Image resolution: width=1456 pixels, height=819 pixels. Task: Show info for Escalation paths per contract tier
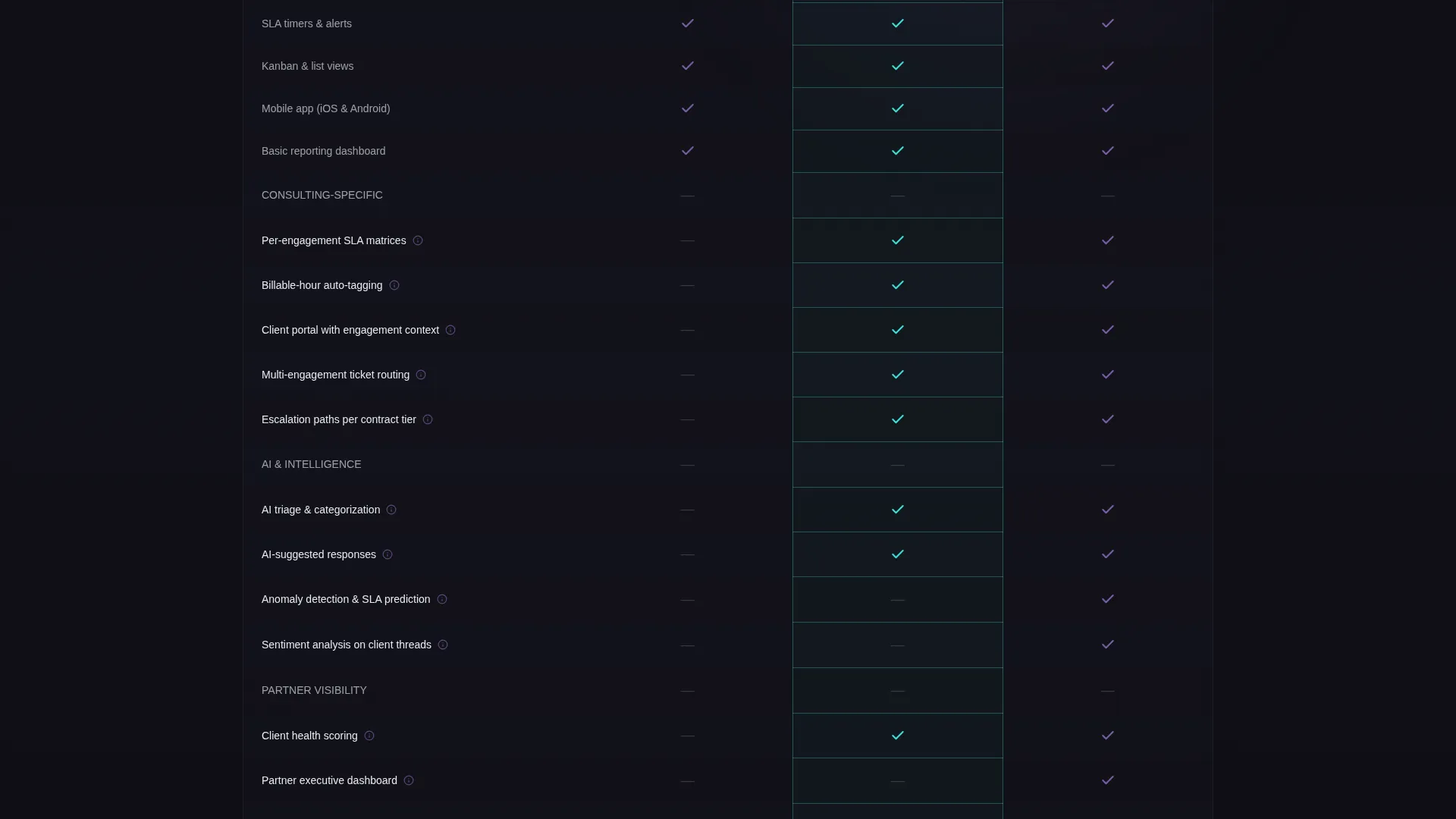click(x=428, y=419)
